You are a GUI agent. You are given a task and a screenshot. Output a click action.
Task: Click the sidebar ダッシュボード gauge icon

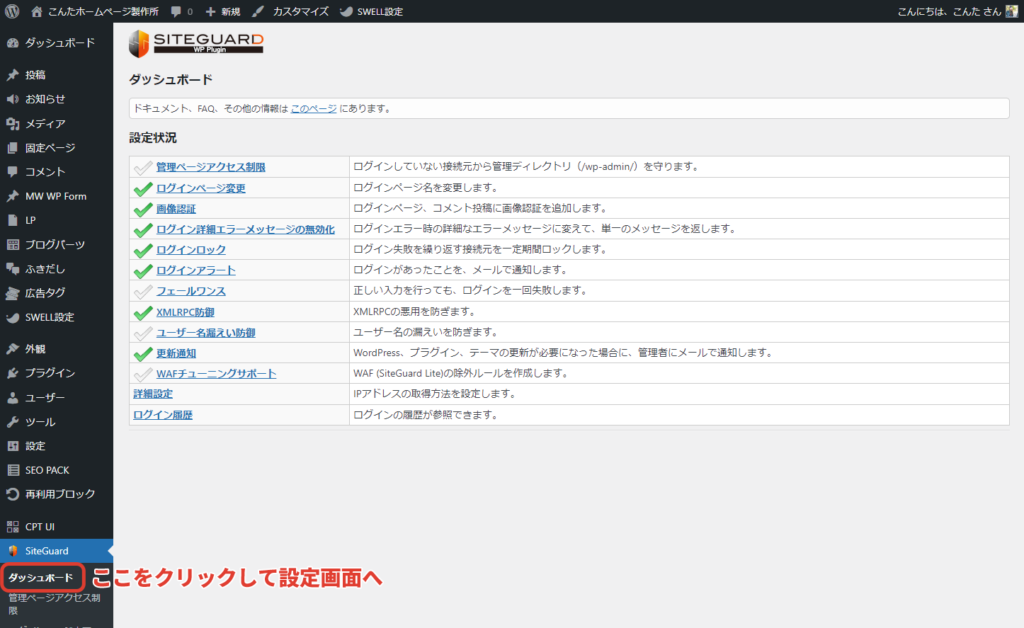12,43
